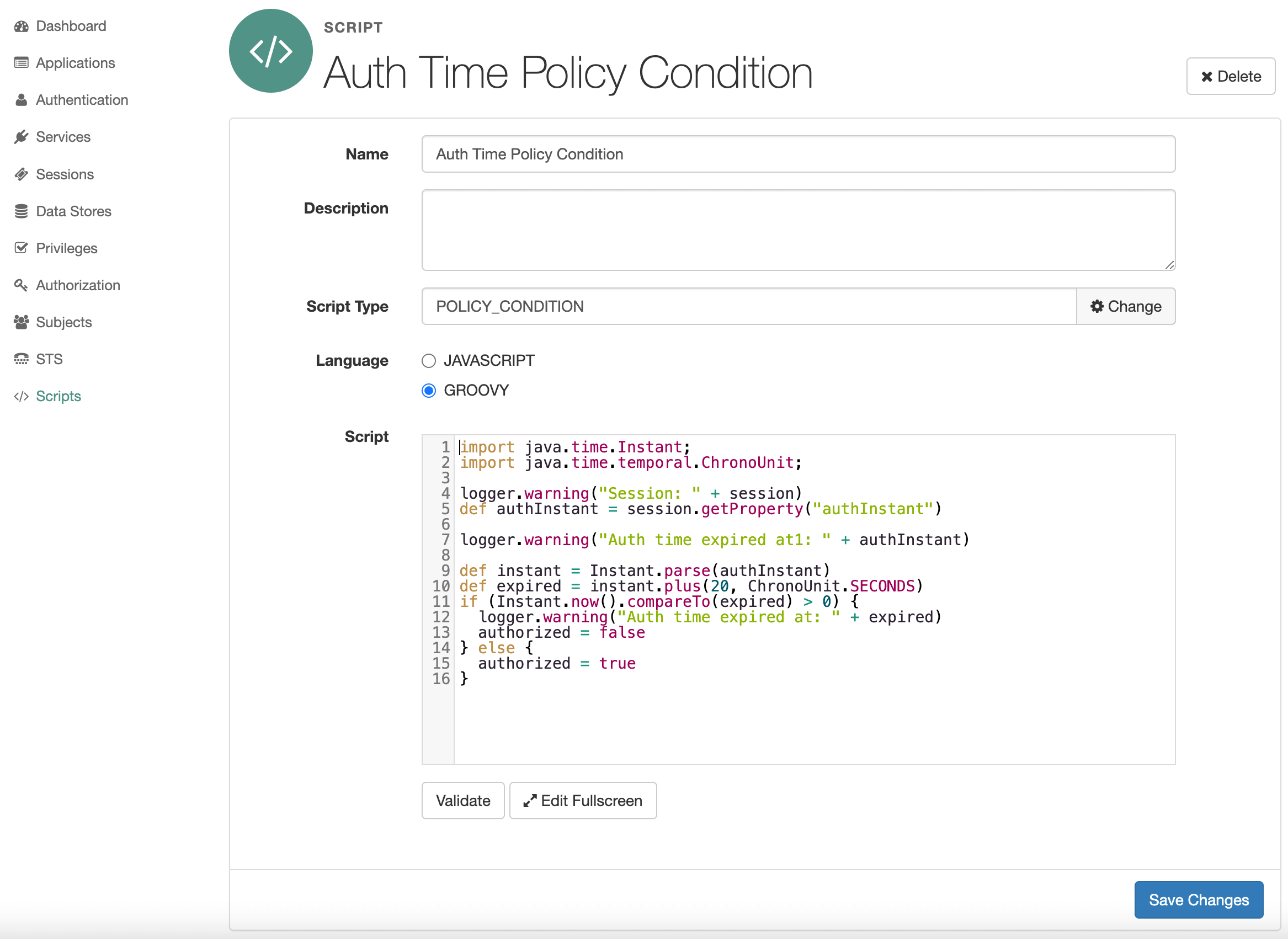Select the GROOVY language radio button
The height and width of the screenshot is (939, 1288).
[x=429, y=391]
